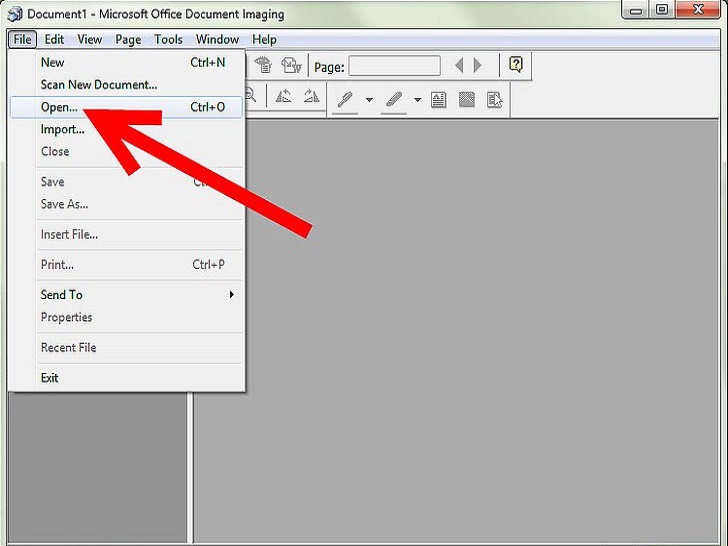Screen dimensions: 728x546
Task: Close the Document Imaging window
Action: [698, 10]
